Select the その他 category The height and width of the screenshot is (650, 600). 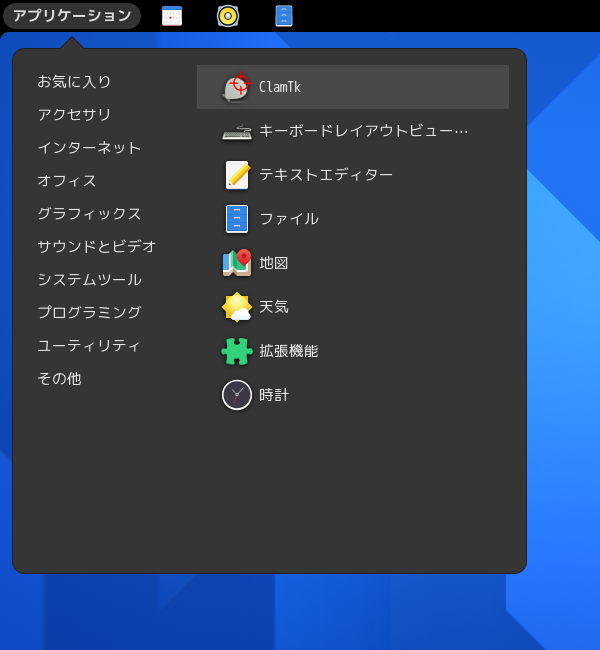tap(59, 378)
